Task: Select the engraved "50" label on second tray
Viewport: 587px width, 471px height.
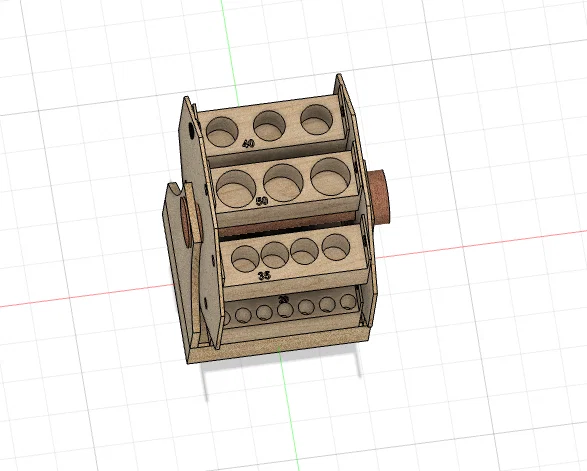Action: click(x=262, y=201)
